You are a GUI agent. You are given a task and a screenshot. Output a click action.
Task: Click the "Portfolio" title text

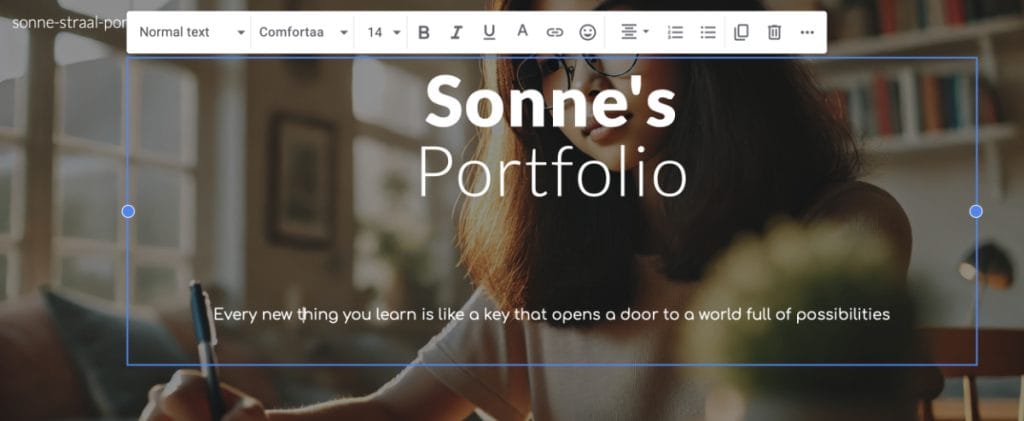(552, 172)
